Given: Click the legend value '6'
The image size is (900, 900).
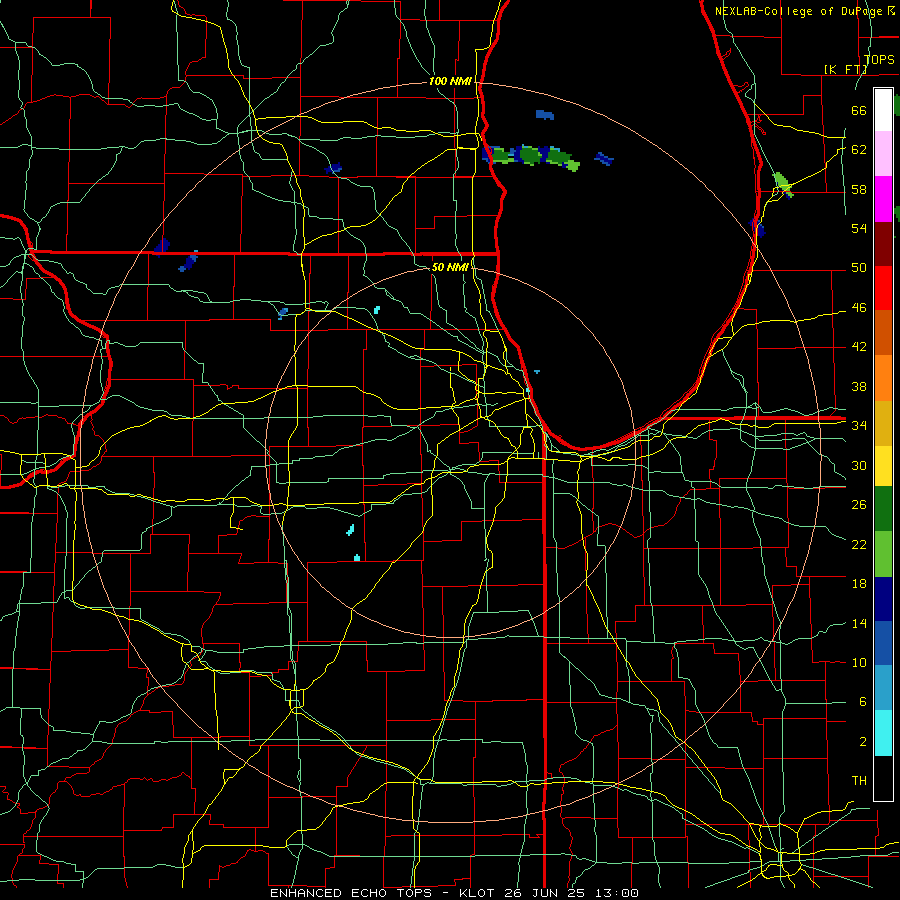Looking at the screenshot, I should point(862,702).
